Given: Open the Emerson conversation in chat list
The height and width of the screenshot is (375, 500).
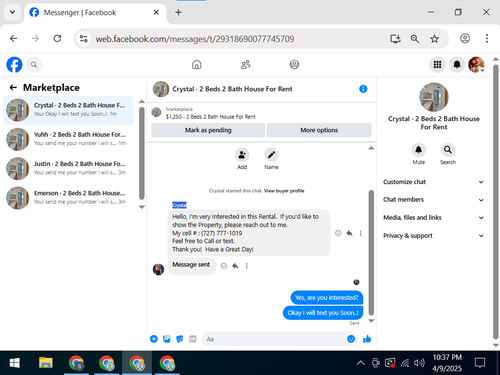Looking at the screenshot, I should pos(69,198).
